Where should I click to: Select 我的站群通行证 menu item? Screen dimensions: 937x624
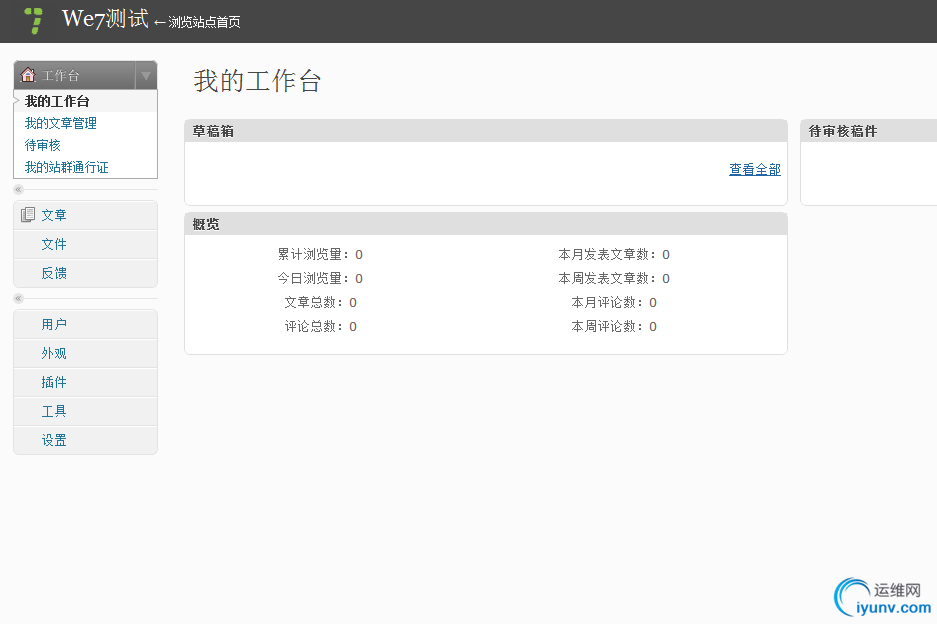click(x=64, y=167)
